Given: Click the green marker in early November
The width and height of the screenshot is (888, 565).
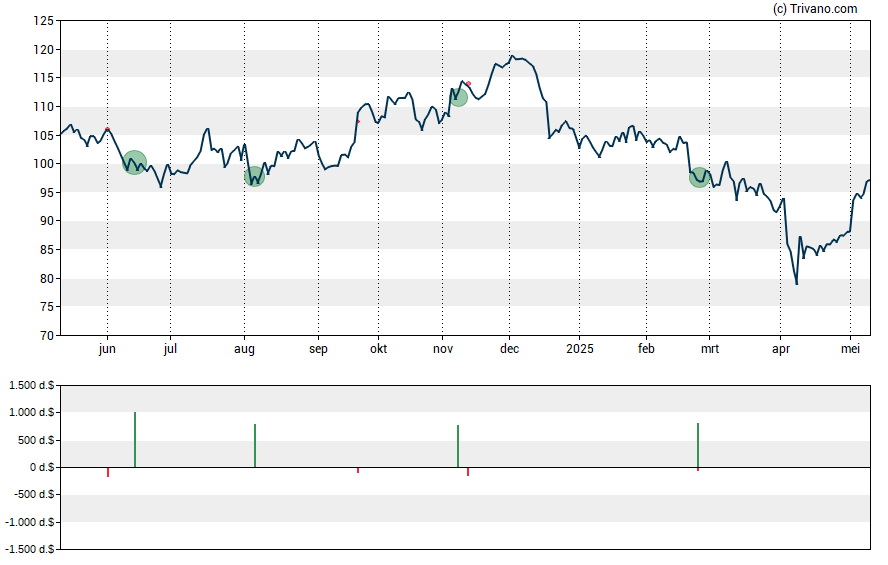Looking at the screenshot, I should point(458,97).
